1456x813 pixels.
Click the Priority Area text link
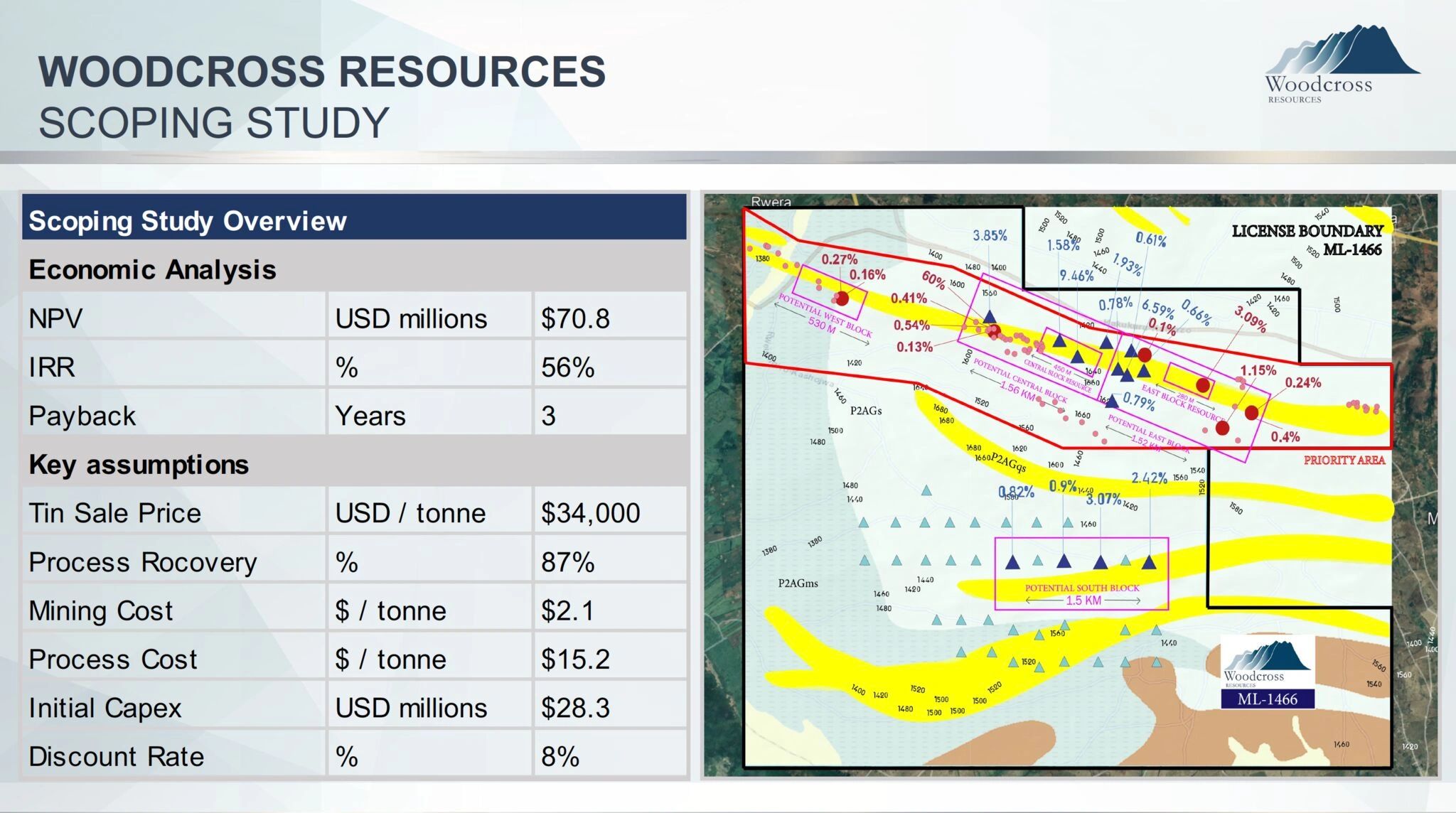(x=1344, y=460)
